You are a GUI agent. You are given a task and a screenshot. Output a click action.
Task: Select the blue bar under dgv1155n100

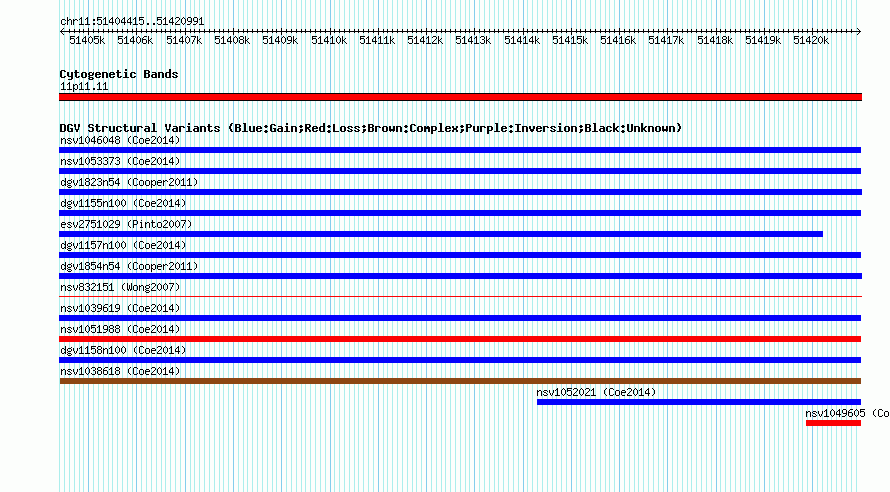[460, 213]
